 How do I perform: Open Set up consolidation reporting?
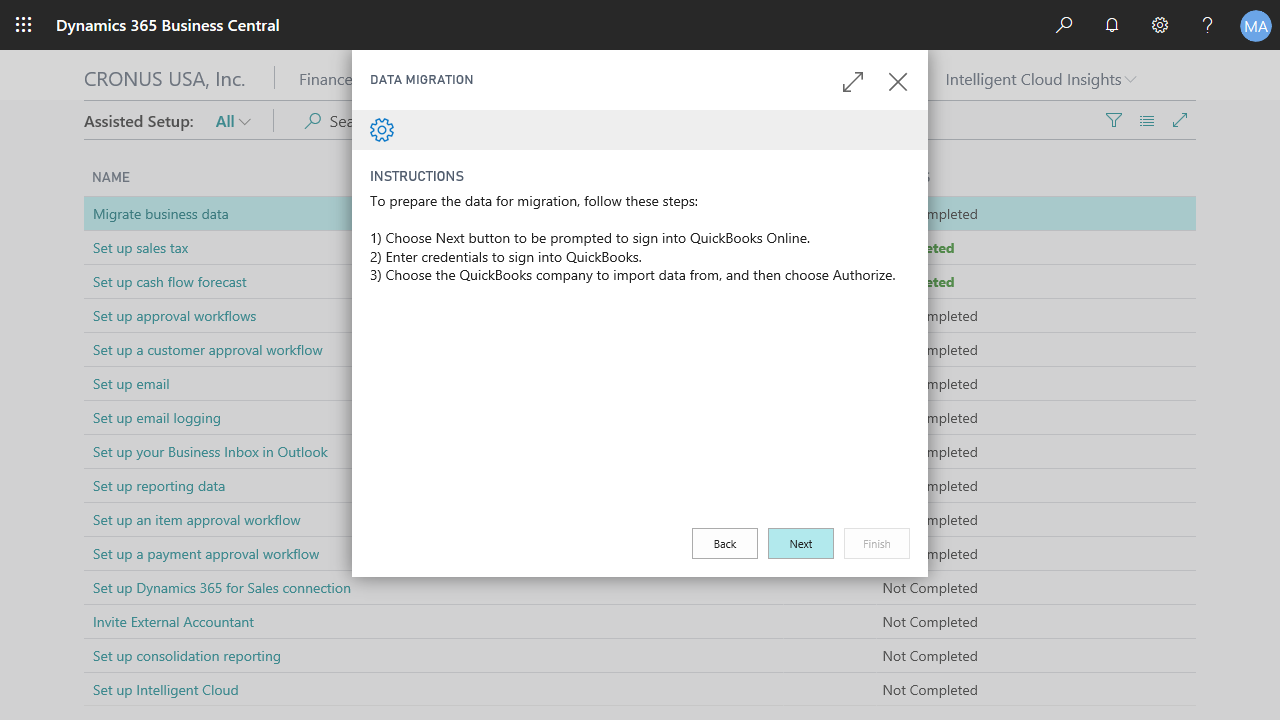(187, 656)
